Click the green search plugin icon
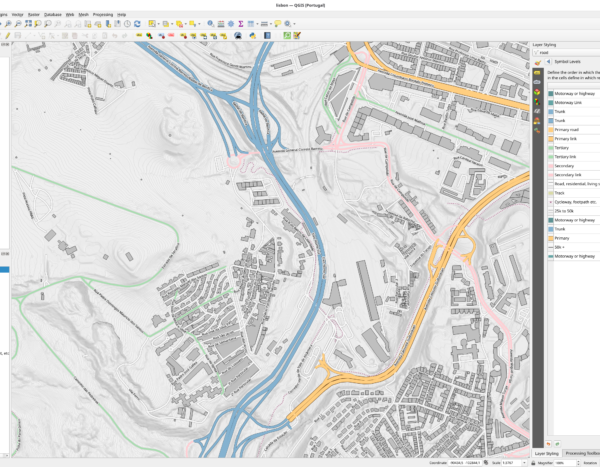600x467 pixels. (x=287, y=36)
